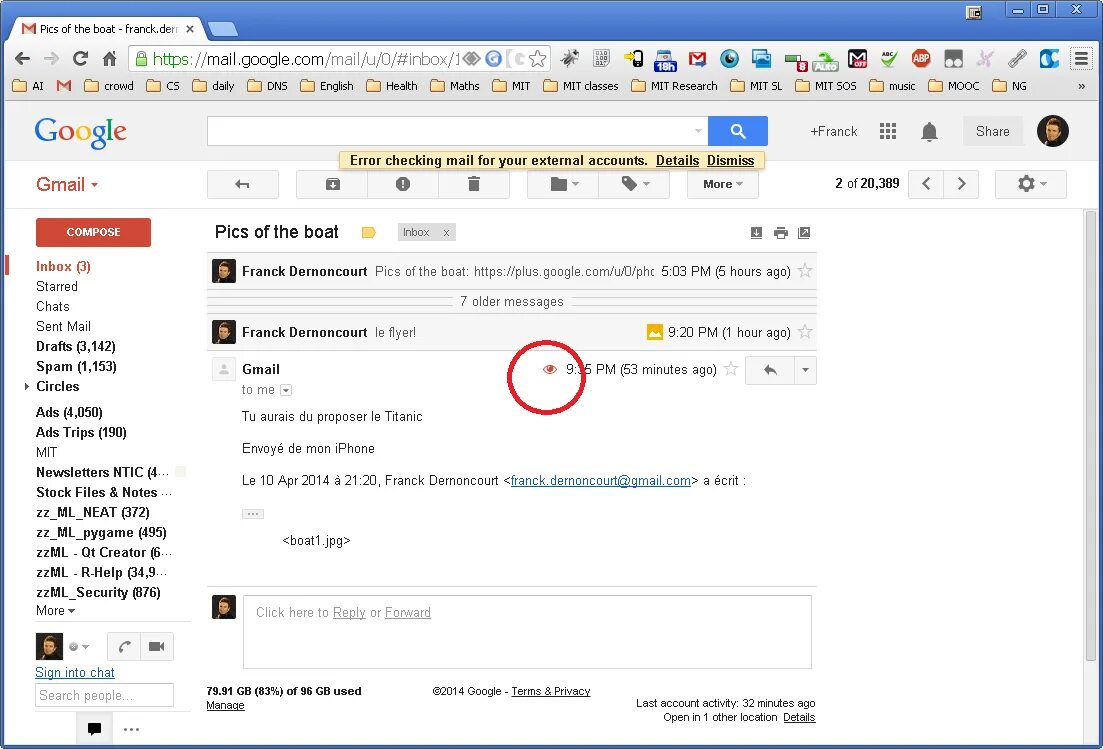Dismiss the external accounts error banner
This screenshot has height=749, width=1103.
point(730,160)
